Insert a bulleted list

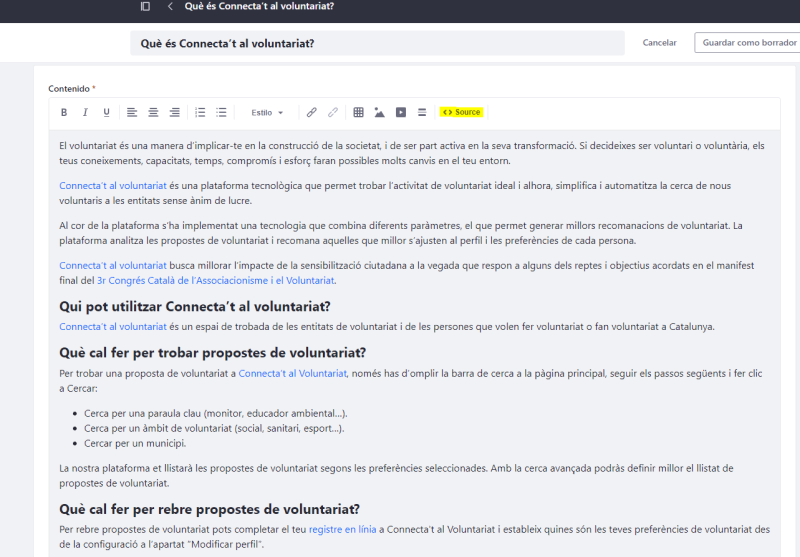(x=221, y=112)
